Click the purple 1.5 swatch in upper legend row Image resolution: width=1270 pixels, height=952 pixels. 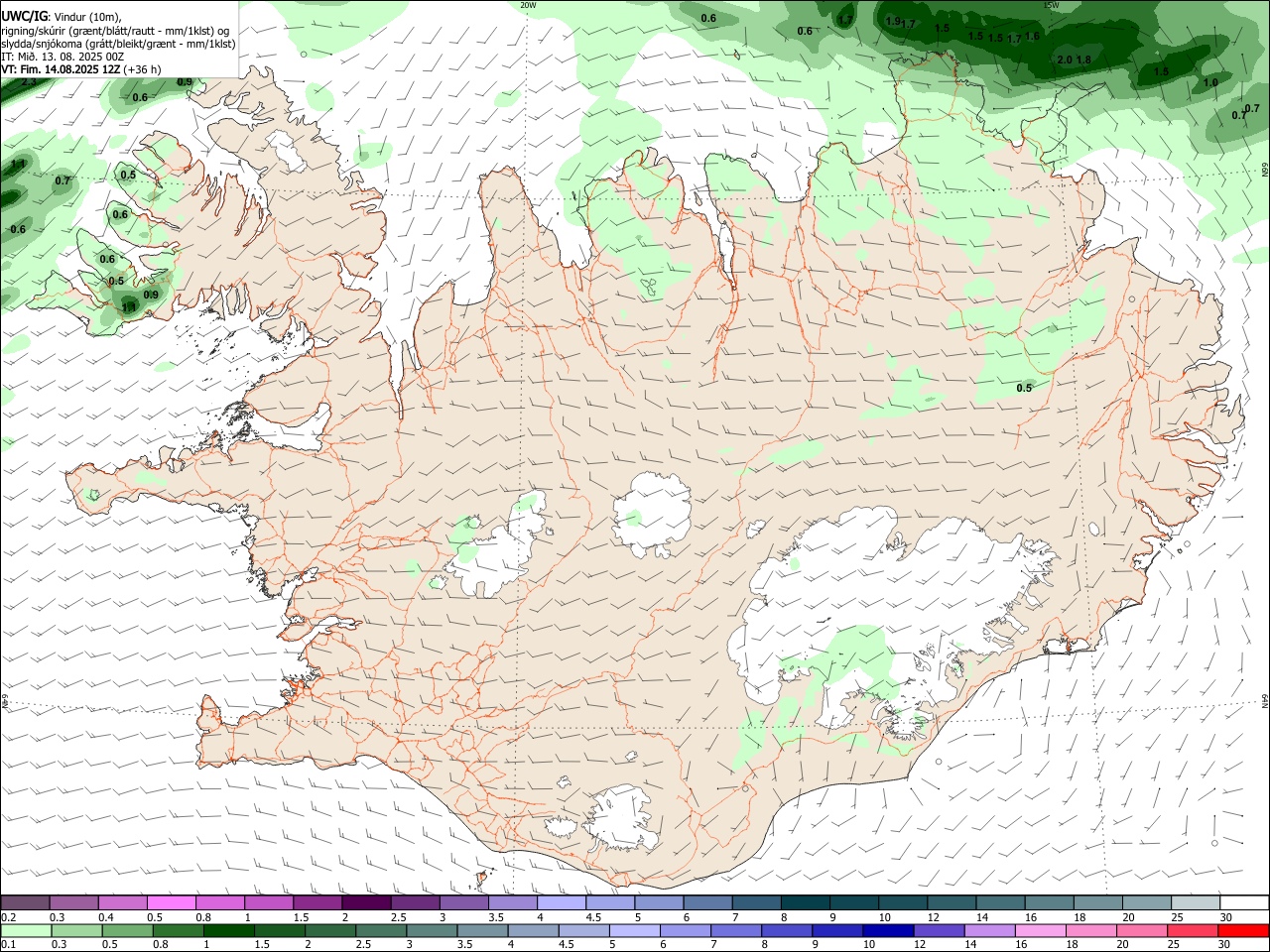tap(317, 903)
